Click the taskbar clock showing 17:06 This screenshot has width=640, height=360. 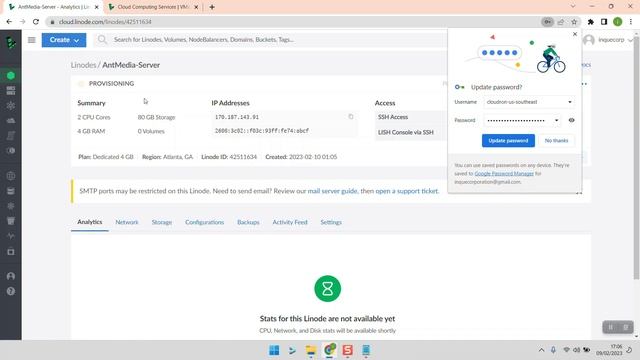pos(609,350)
